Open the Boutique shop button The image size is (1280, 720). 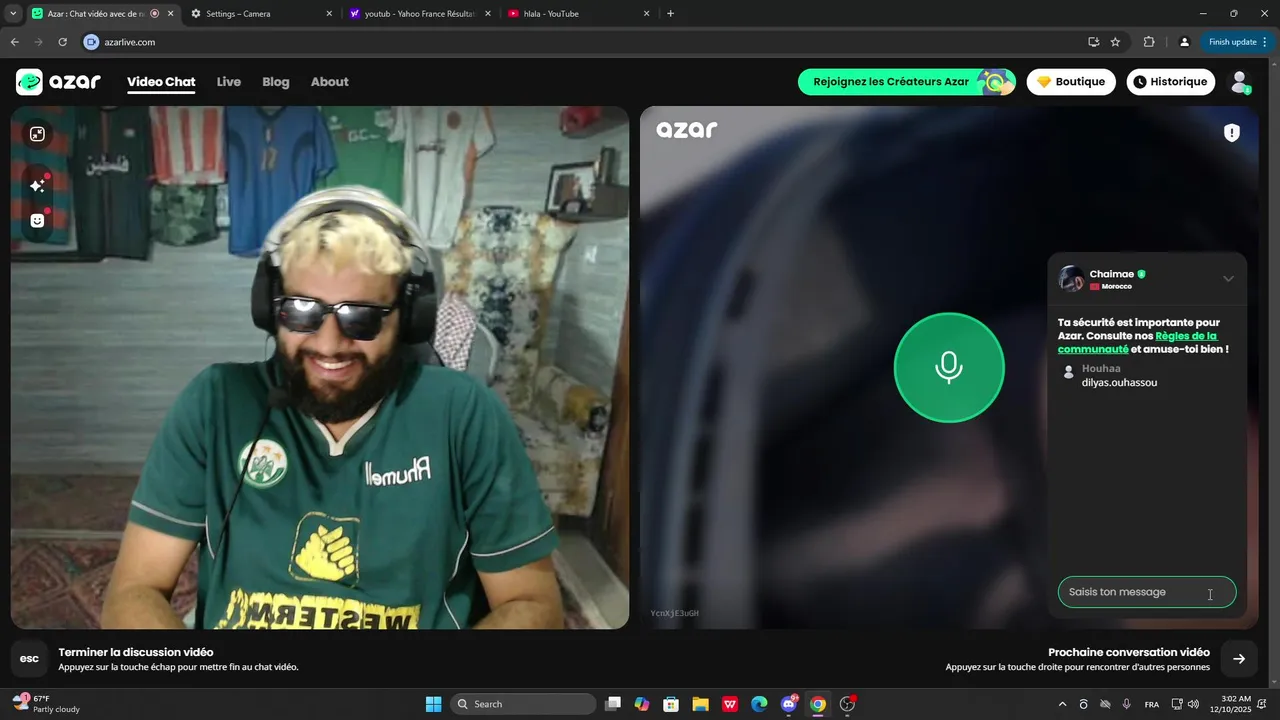[x=1071, y=82]
